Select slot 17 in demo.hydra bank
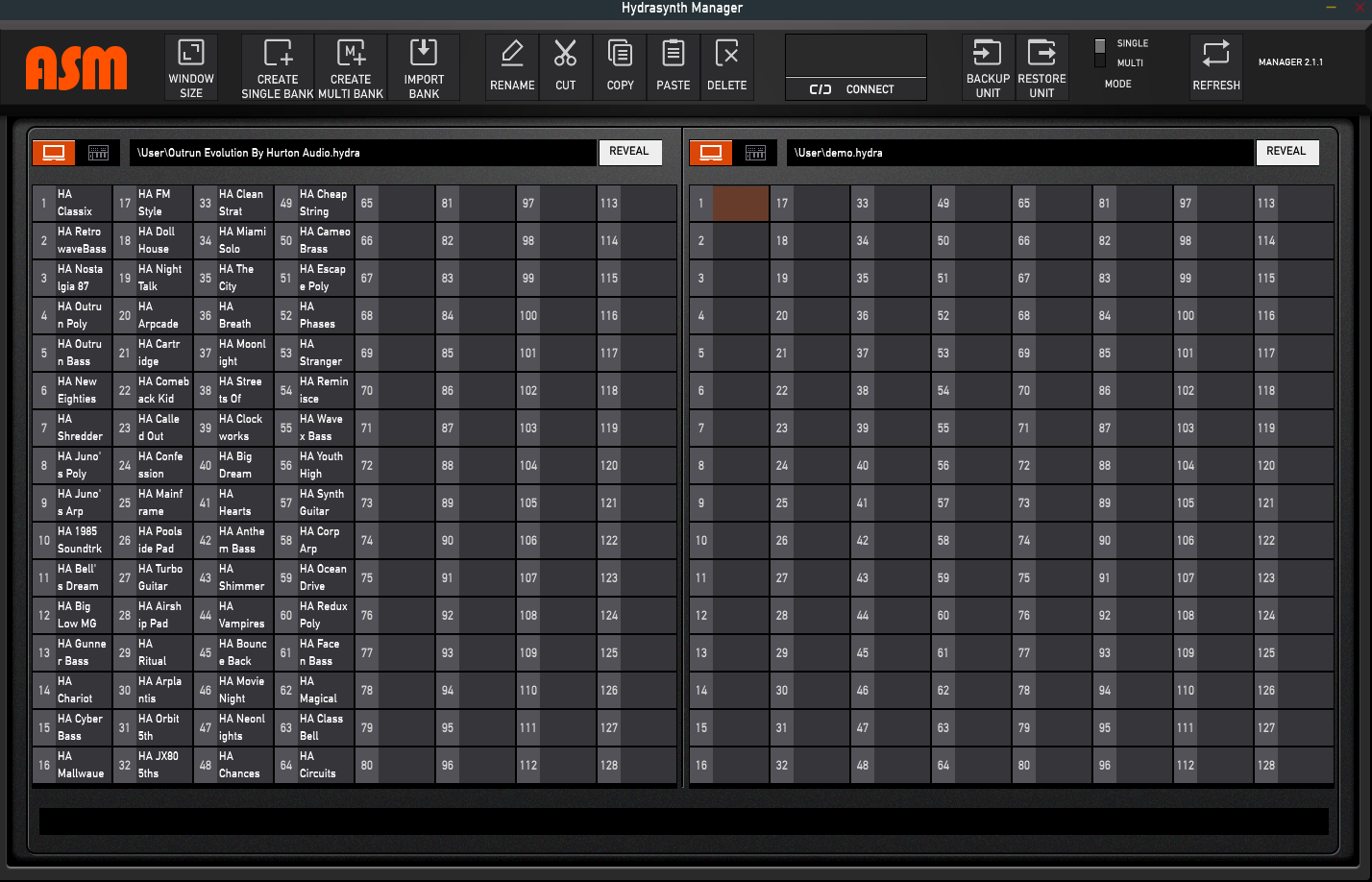This screenshot has width=1372, height=882. click(x=810, y=203)
